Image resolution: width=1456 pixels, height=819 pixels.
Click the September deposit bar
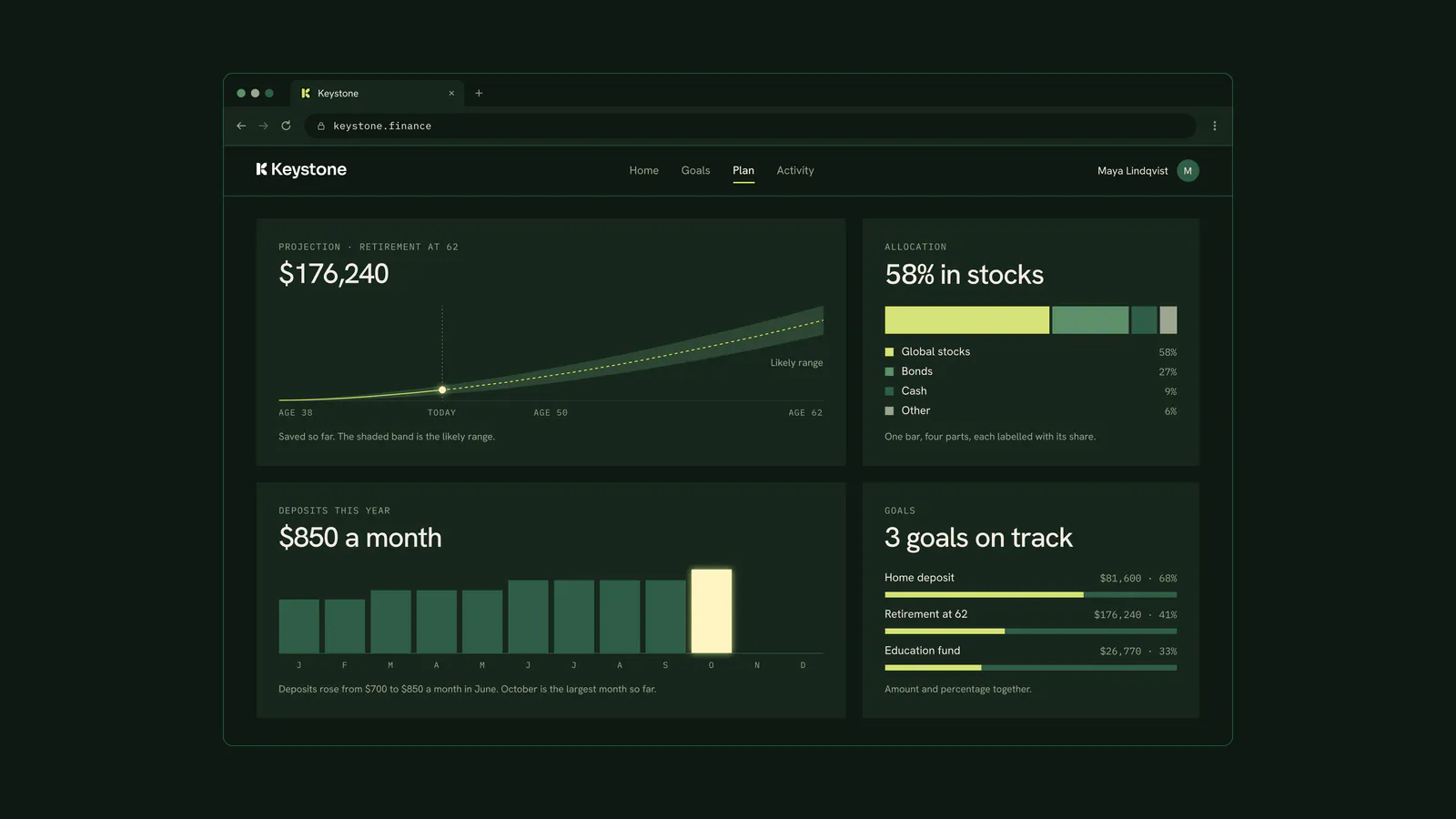point(665,616)
